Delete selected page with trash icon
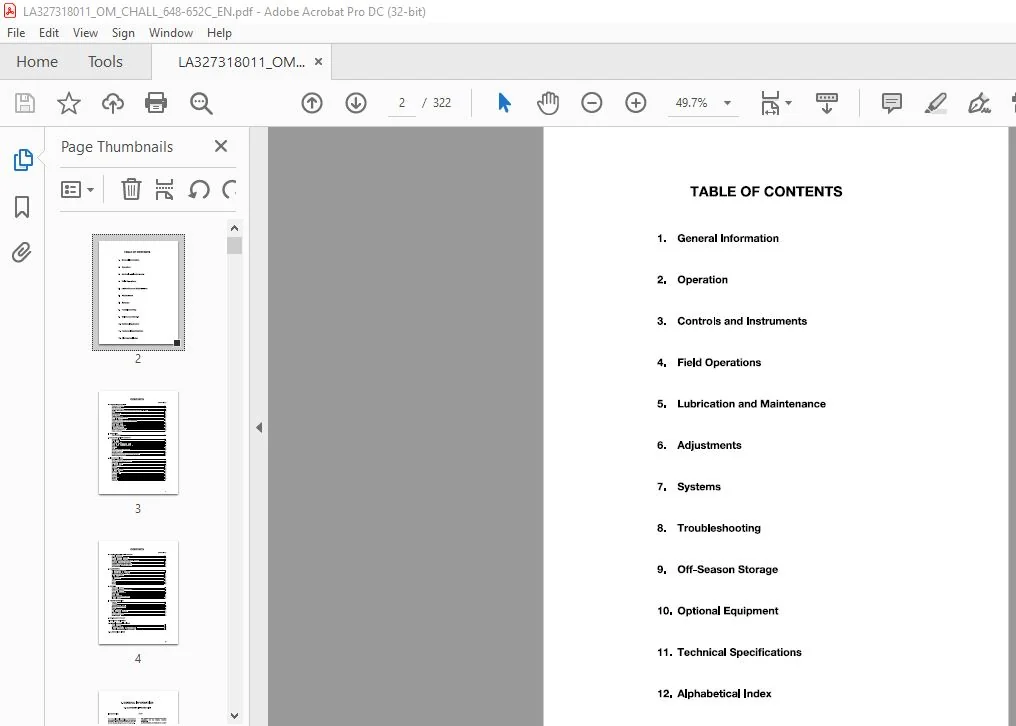 click(131, 189)
